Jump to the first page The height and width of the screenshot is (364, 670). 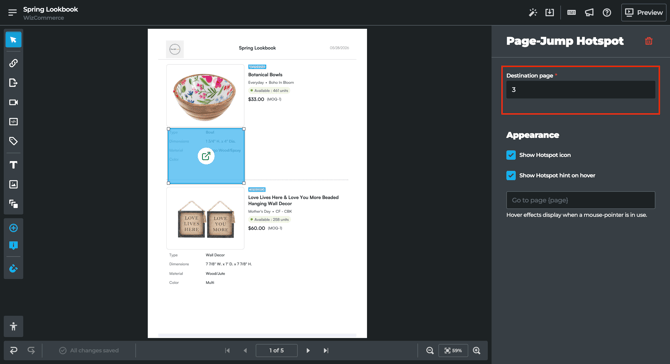[228, 351]
